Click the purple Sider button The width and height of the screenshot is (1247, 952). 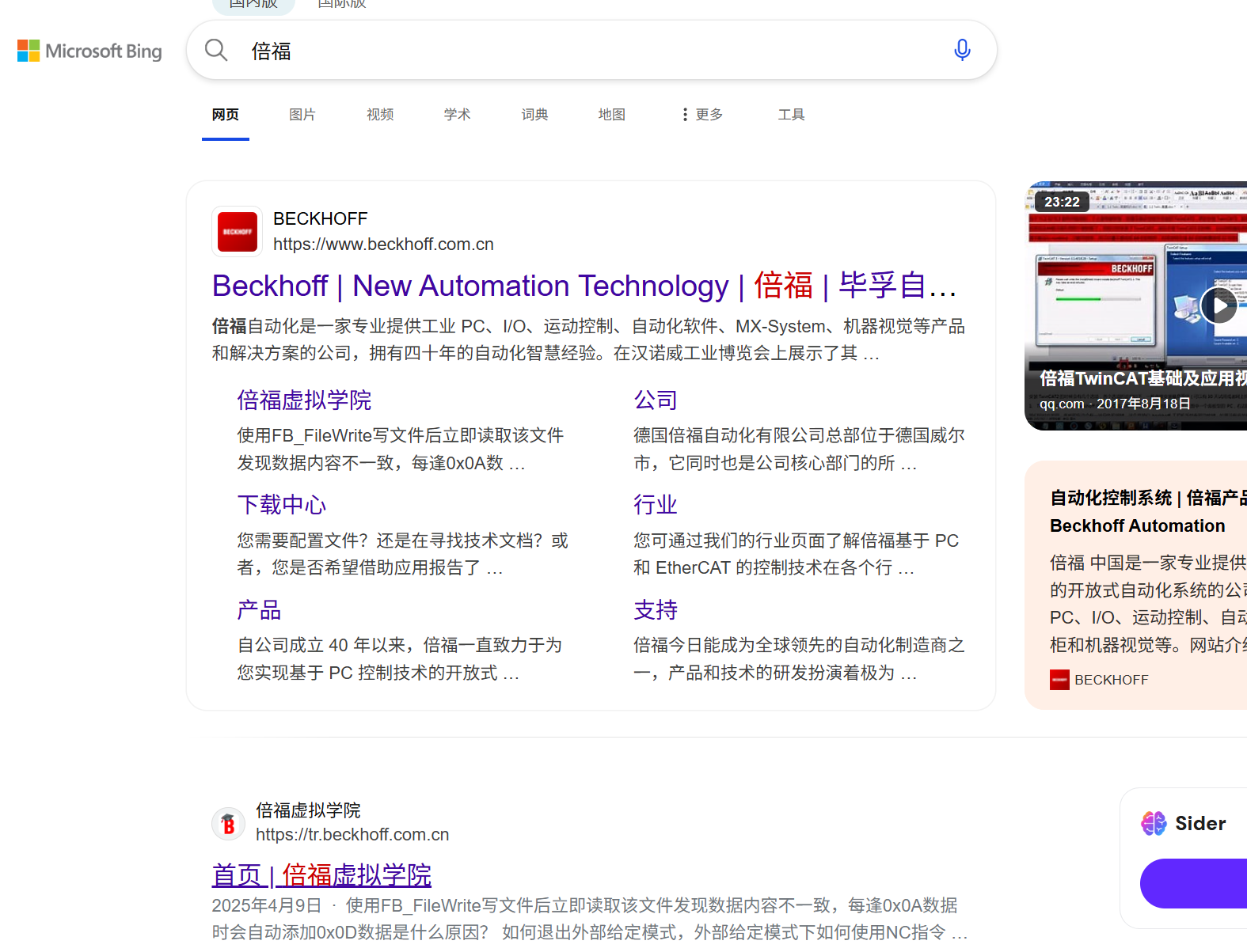pyautogui.click(x=1193, y=883)
